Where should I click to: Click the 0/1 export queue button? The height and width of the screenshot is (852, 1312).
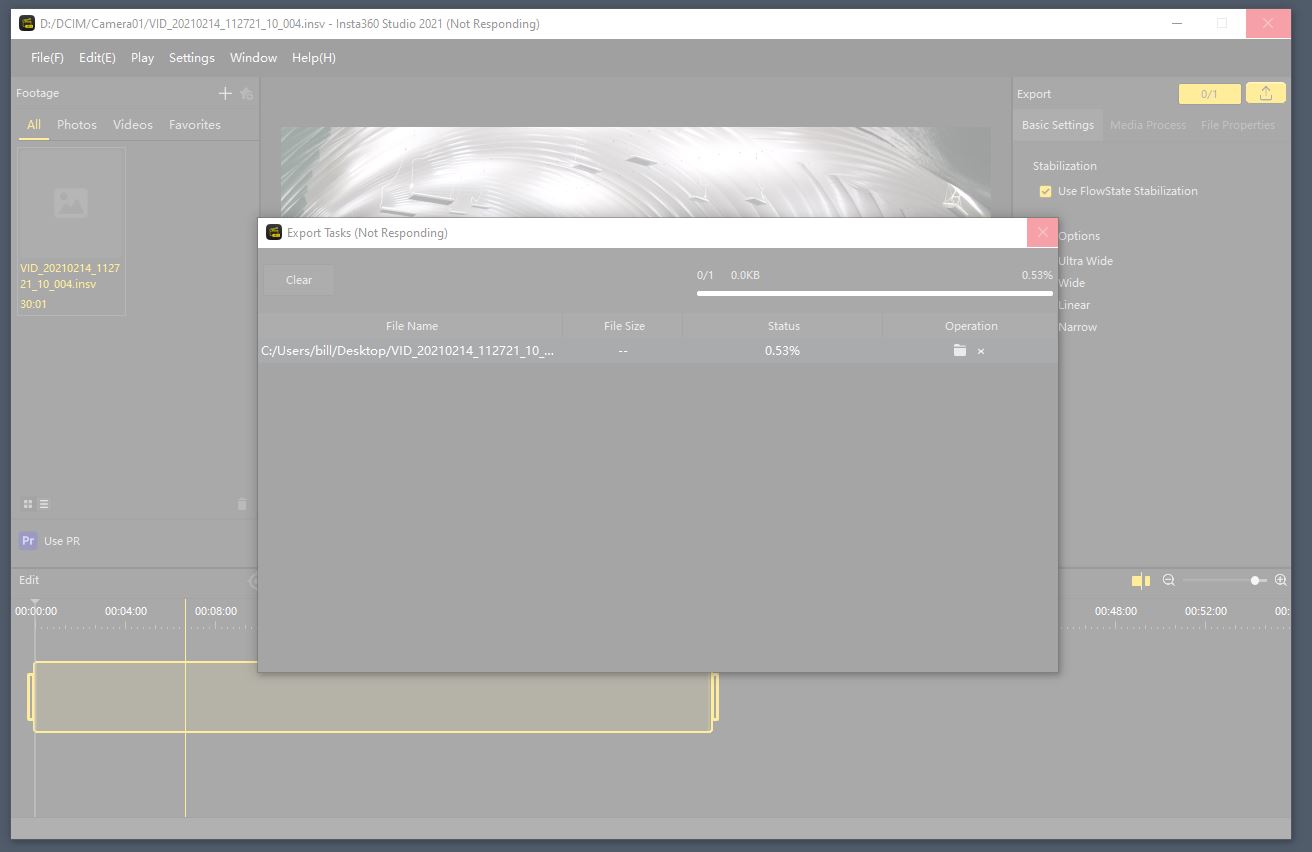coord(1209,94)
